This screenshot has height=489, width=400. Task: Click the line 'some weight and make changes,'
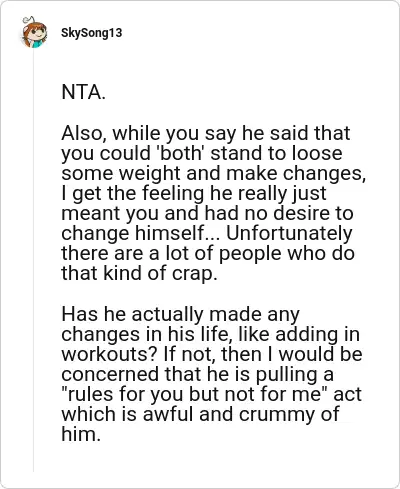pyautogui.click(x=213, y=173)
